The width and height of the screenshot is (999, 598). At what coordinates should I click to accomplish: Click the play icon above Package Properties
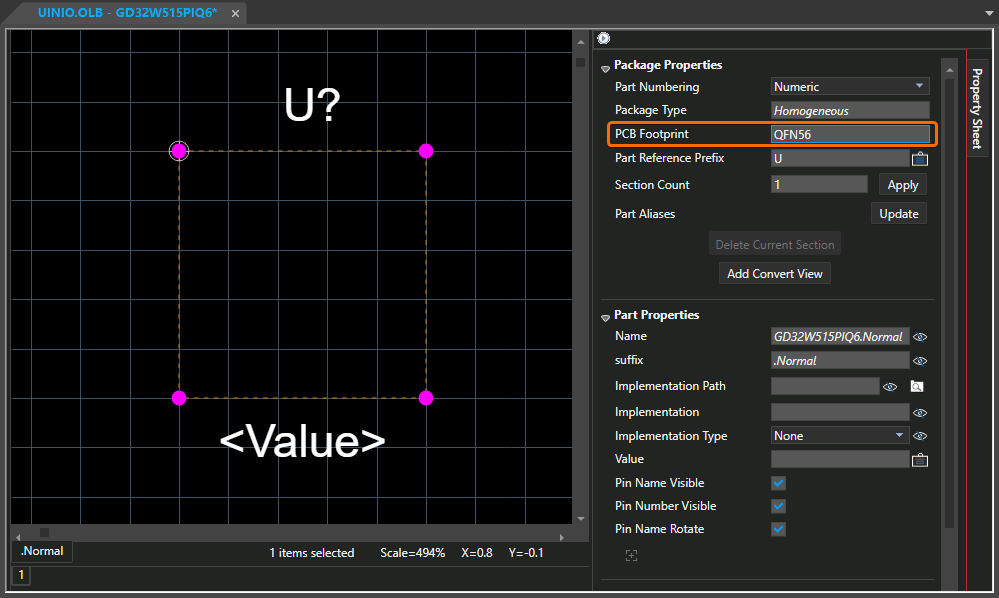(x=604, y=38)
